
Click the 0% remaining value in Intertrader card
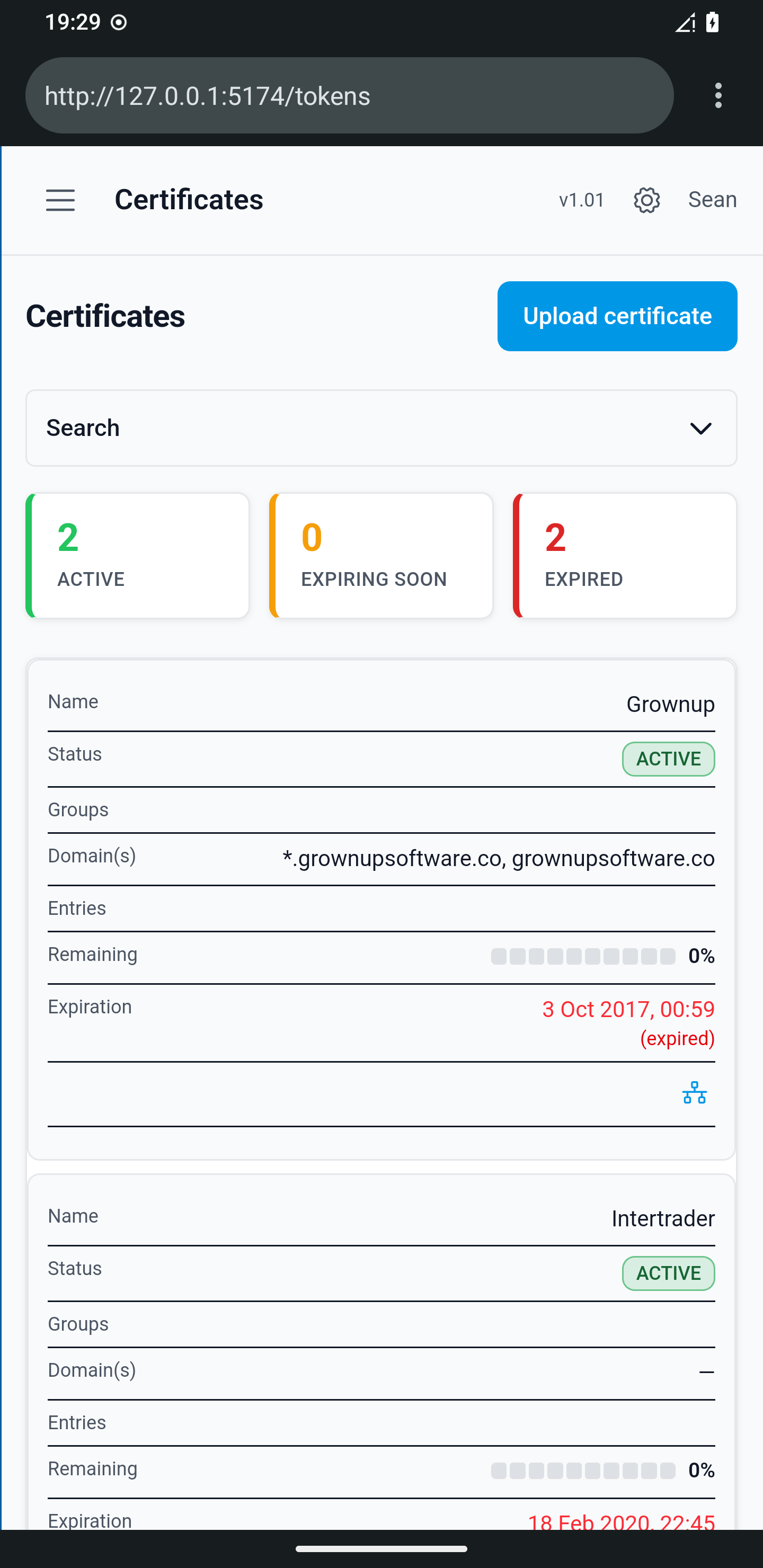pyautogui.click(x=701, y=1471)
